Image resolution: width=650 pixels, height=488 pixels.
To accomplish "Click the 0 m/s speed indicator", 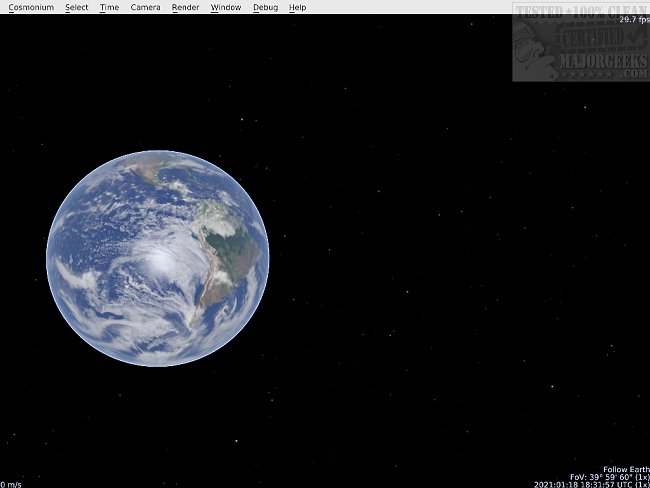I will coord(12,484).
